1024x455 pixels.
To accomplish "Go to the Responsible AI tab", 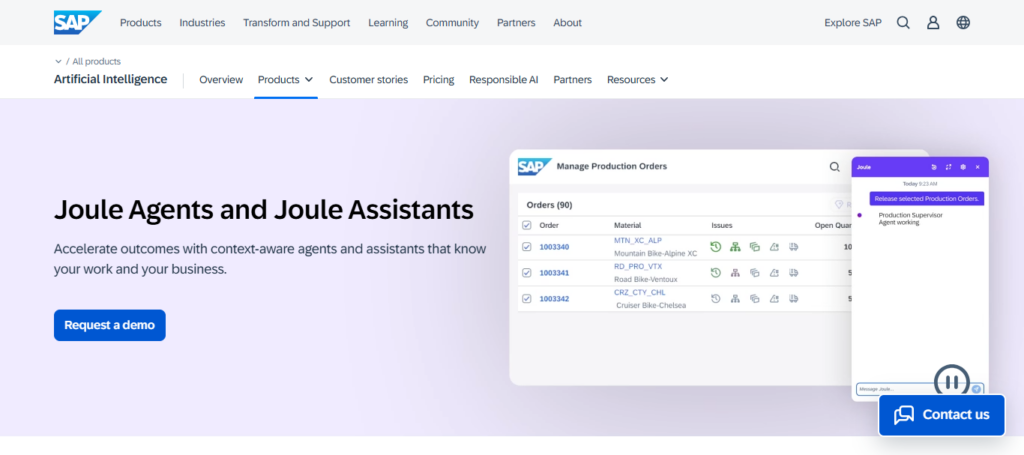I will [x=504, y=80].
